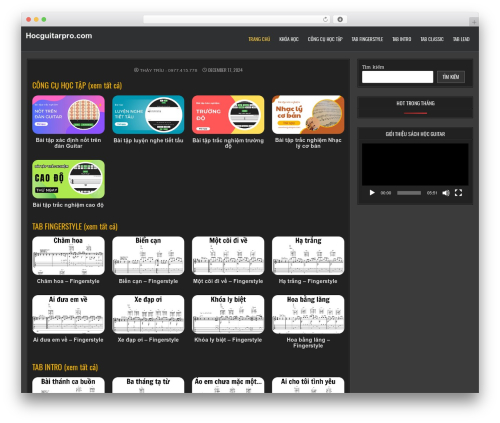Open the CÔNG CỤ HỌC TẬP menu
Screen dimensions: 500x423
[325, 39]
